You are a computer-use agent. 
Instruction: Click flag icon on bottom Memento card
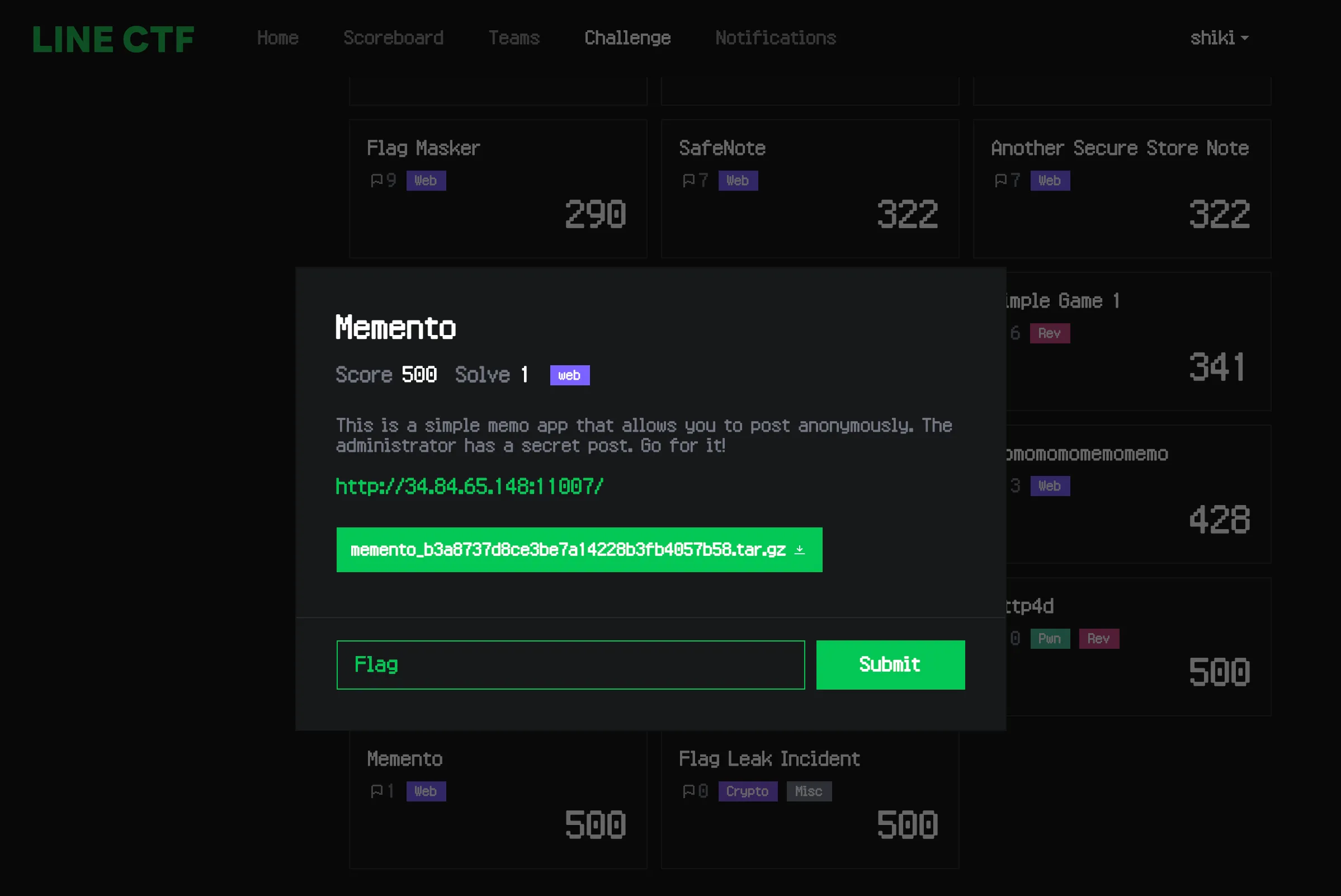(x=376, y=791)
